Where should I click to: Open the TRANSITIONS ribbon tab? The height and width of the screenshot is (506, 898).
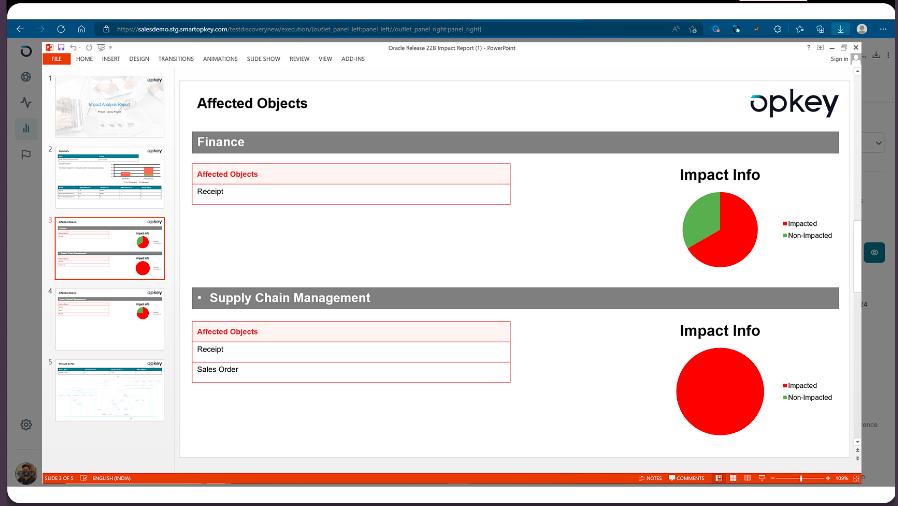[176, 58]
